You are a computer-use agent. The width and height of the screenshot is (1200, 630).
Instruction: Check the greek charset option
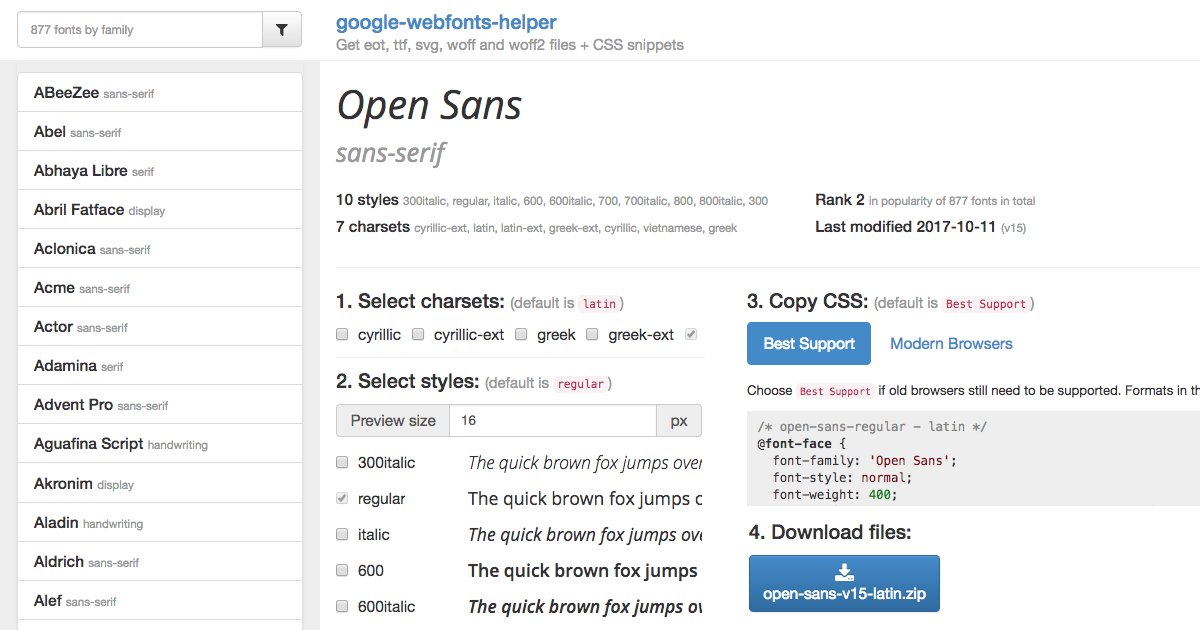(x=521, y=334)
